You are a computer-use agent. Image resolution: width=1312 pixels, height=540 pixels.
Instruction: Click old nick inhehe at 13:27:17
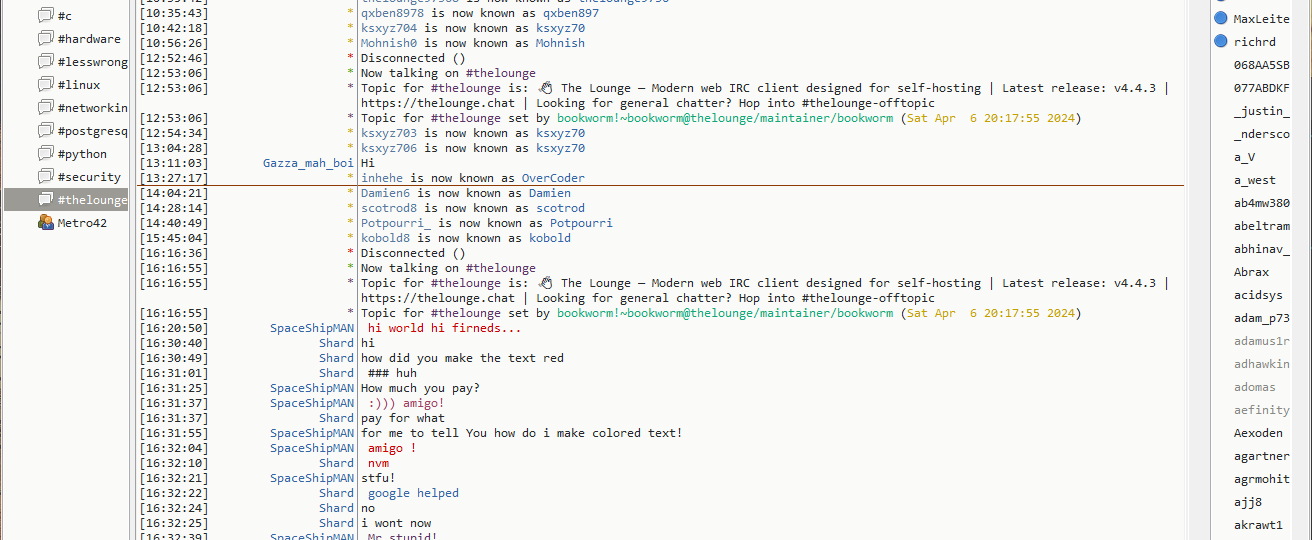coord(382,178)
